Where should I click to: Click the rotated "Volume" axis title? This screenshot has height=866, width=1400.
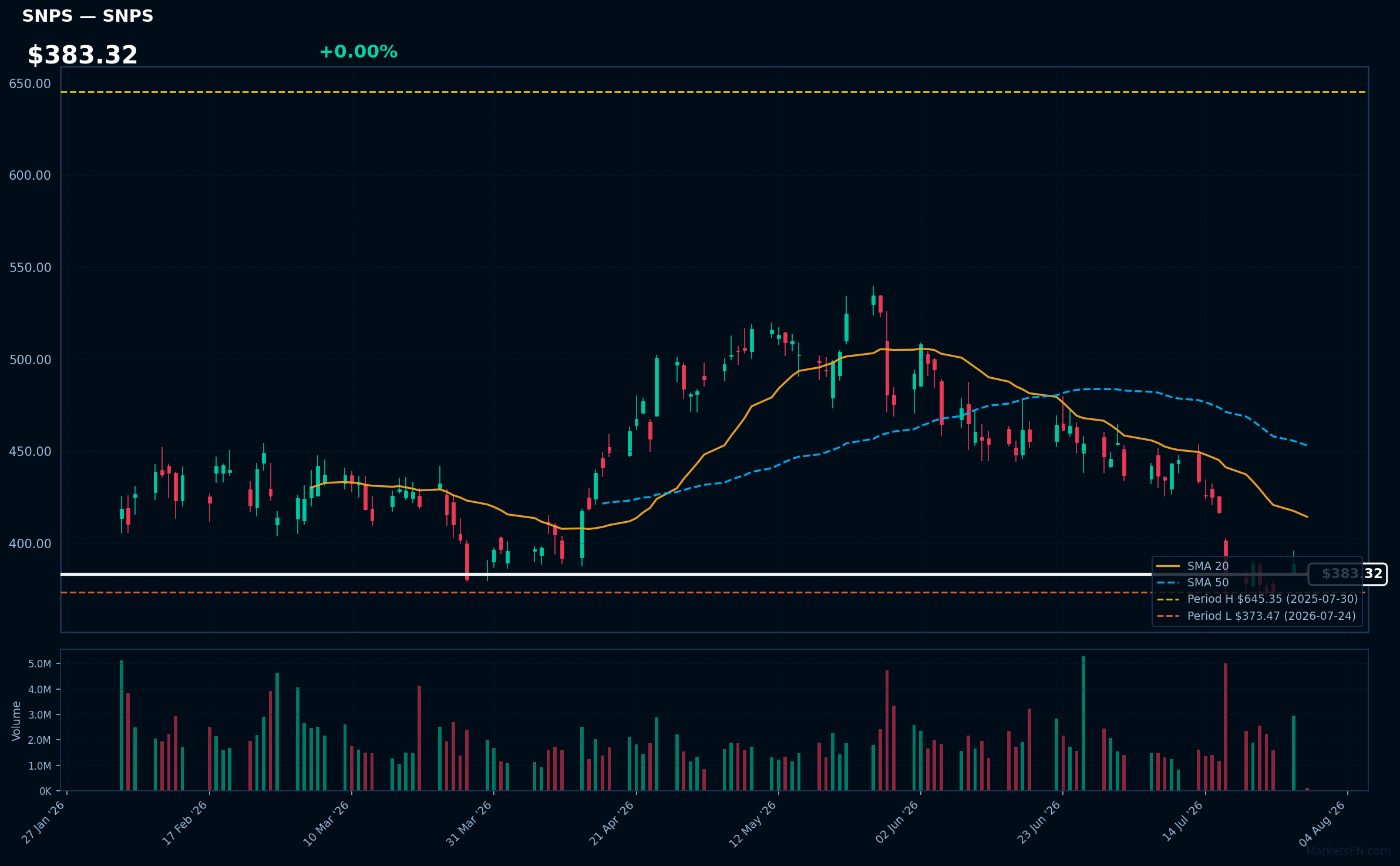click(16, 721)
